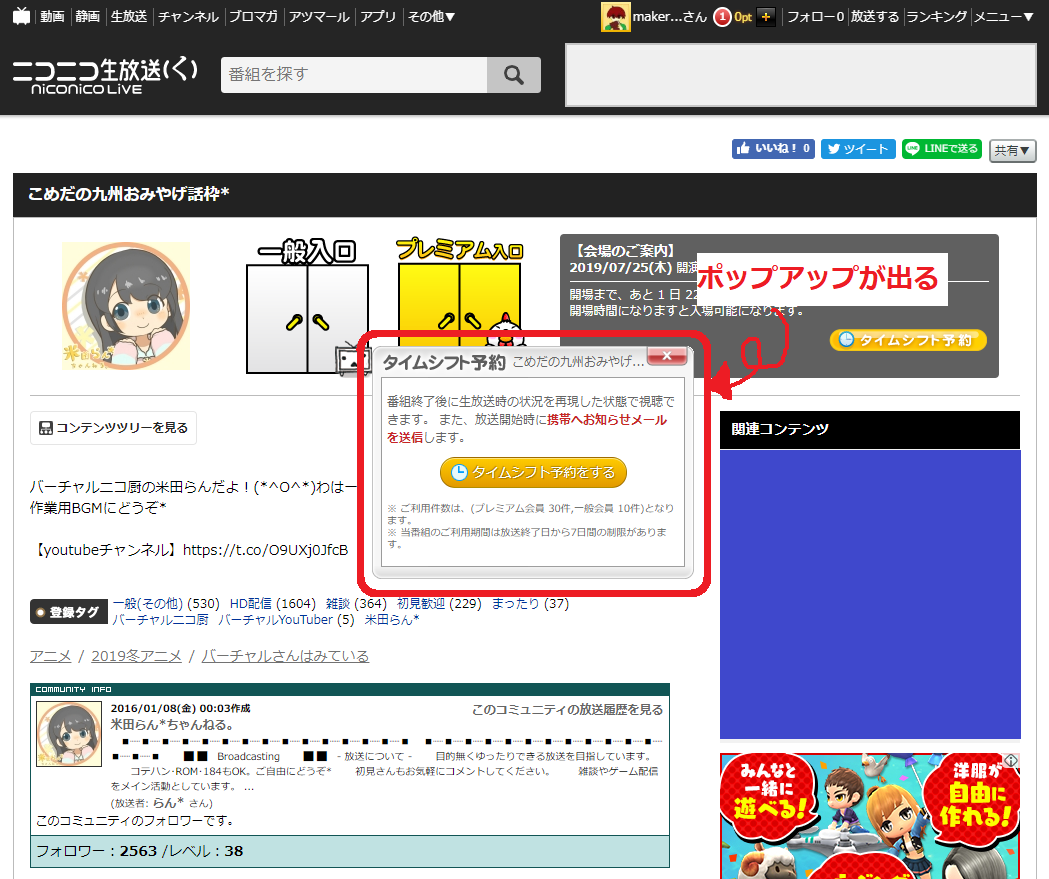The image size is (1049, 879).
Task: Click the 0pt points indicator
Action: pos(743,17)
